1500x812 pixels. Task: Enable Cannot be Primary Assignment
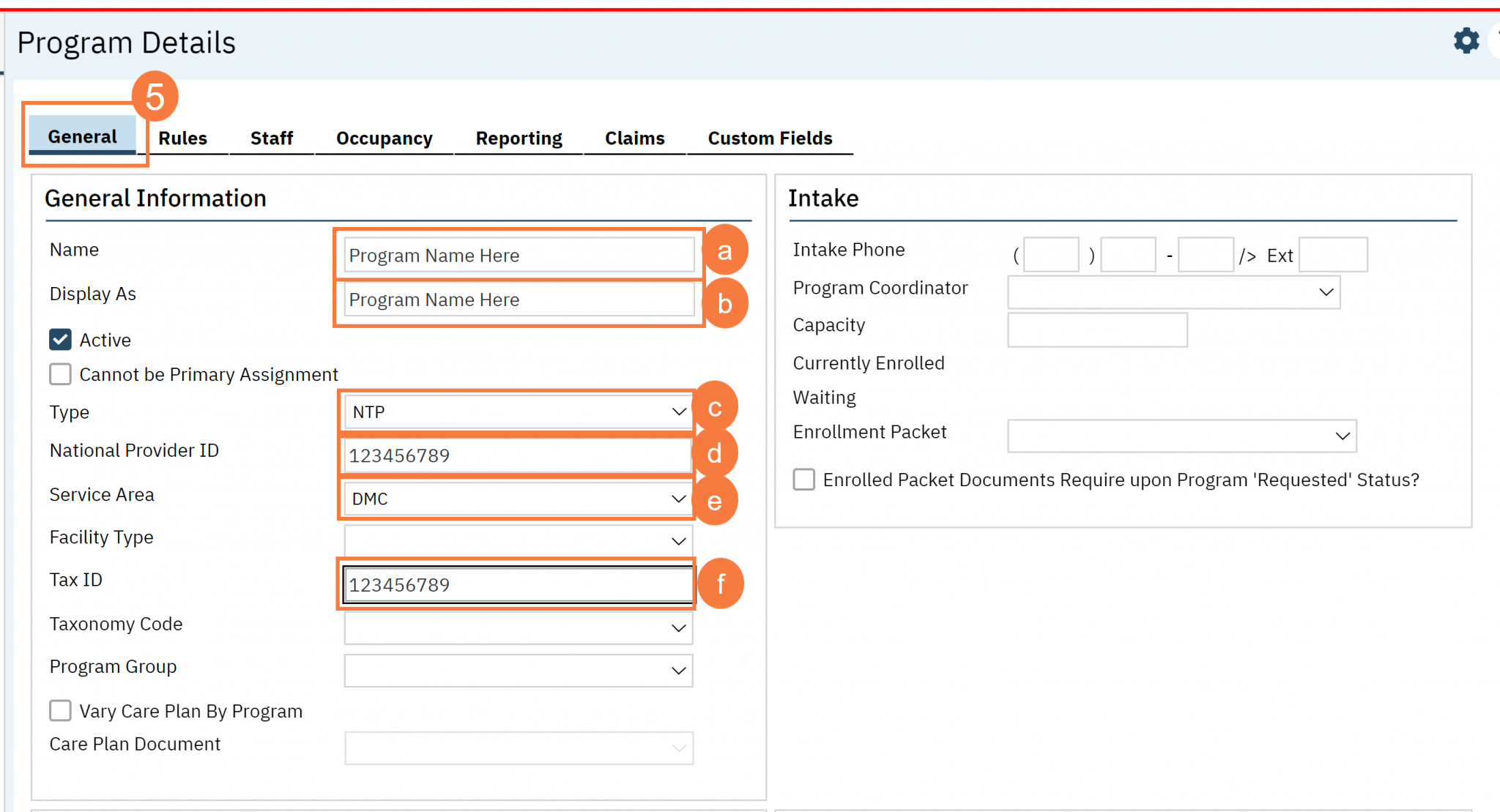[x=59, y=374]
